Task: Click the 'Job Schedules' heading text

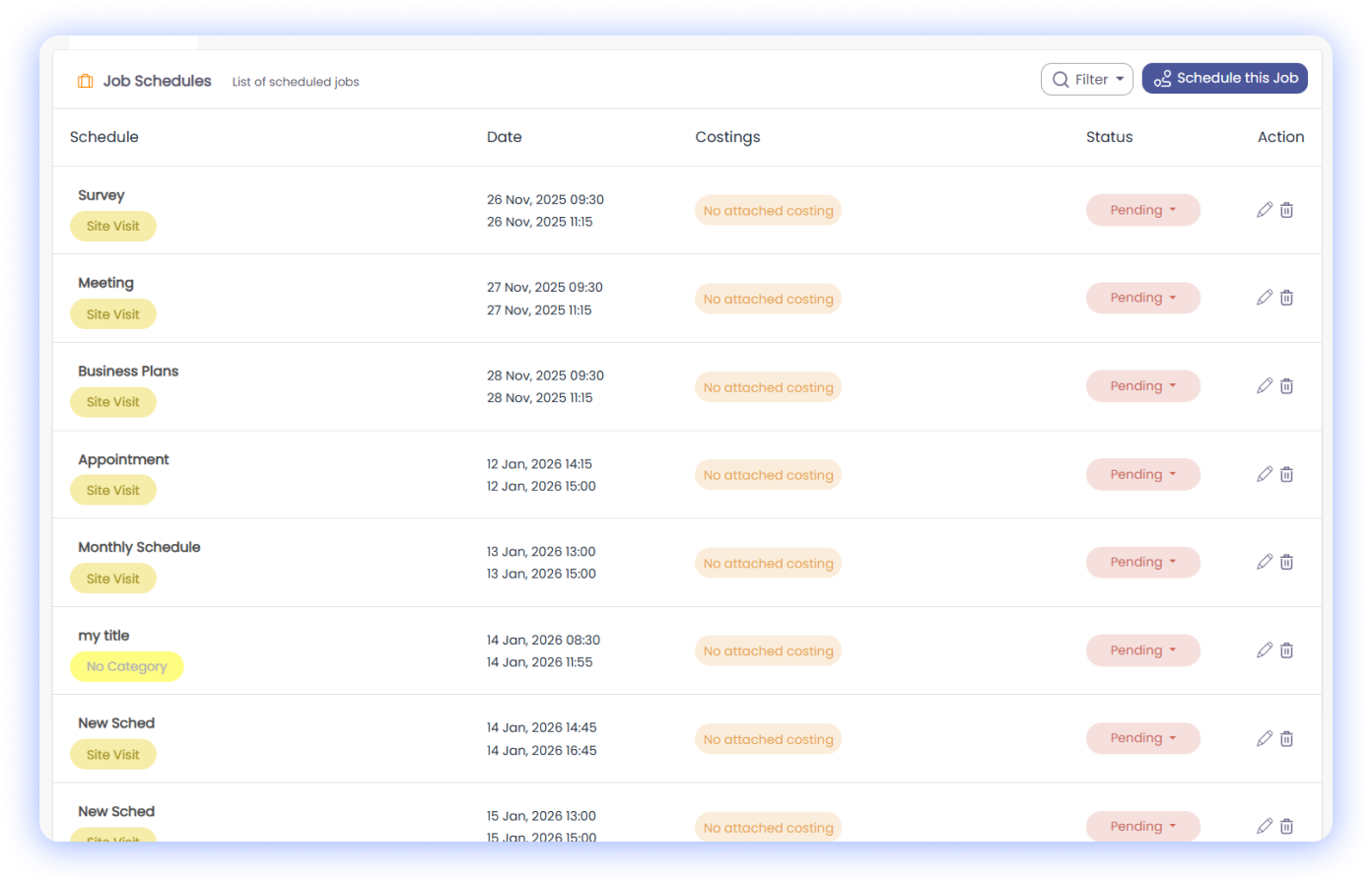Action: tap(158, 81)
